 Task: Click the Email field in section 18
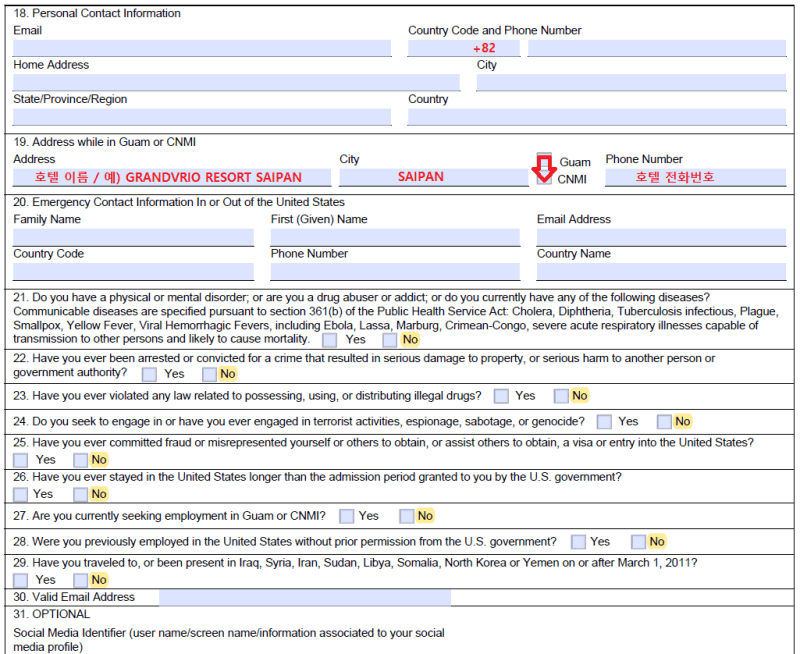coord(202,48)
